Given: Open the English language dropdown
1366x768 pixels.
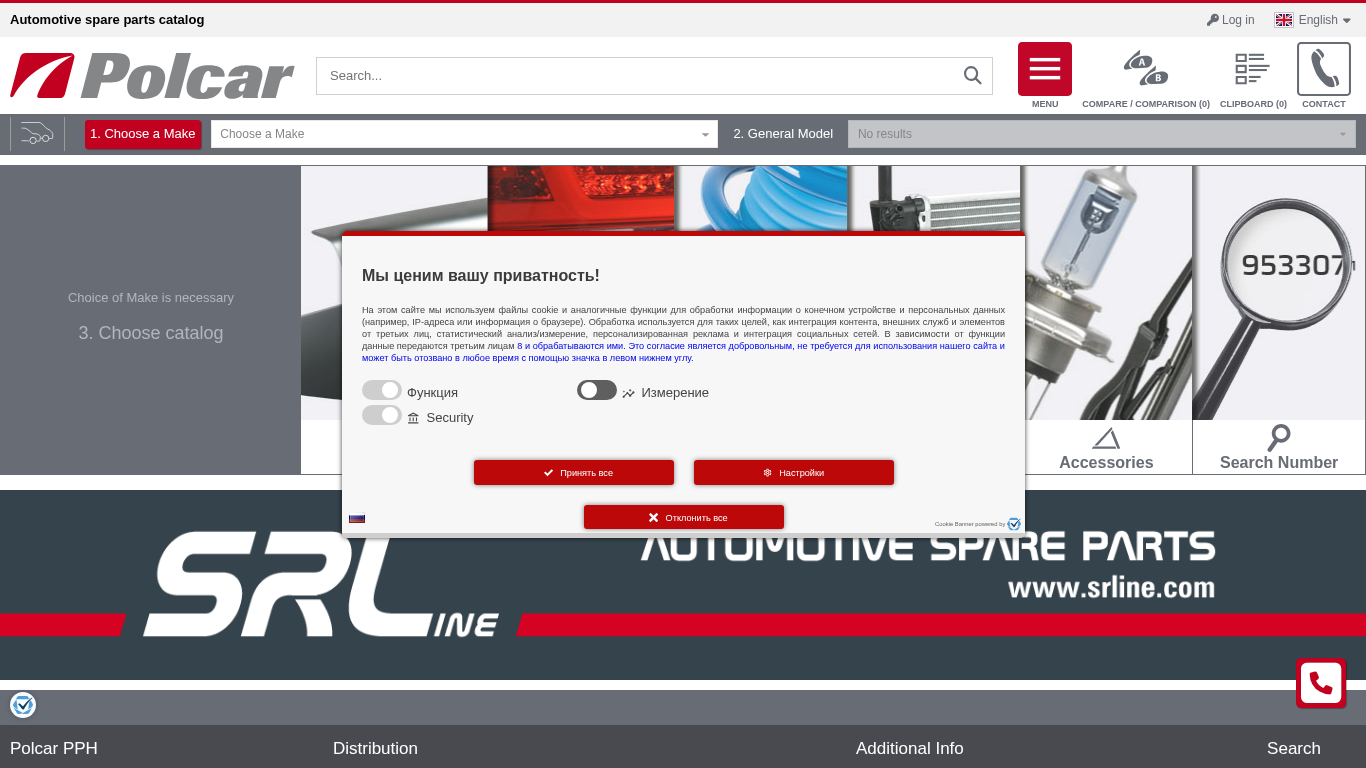Looking at the screenshot, I should tap(1313, 20).
